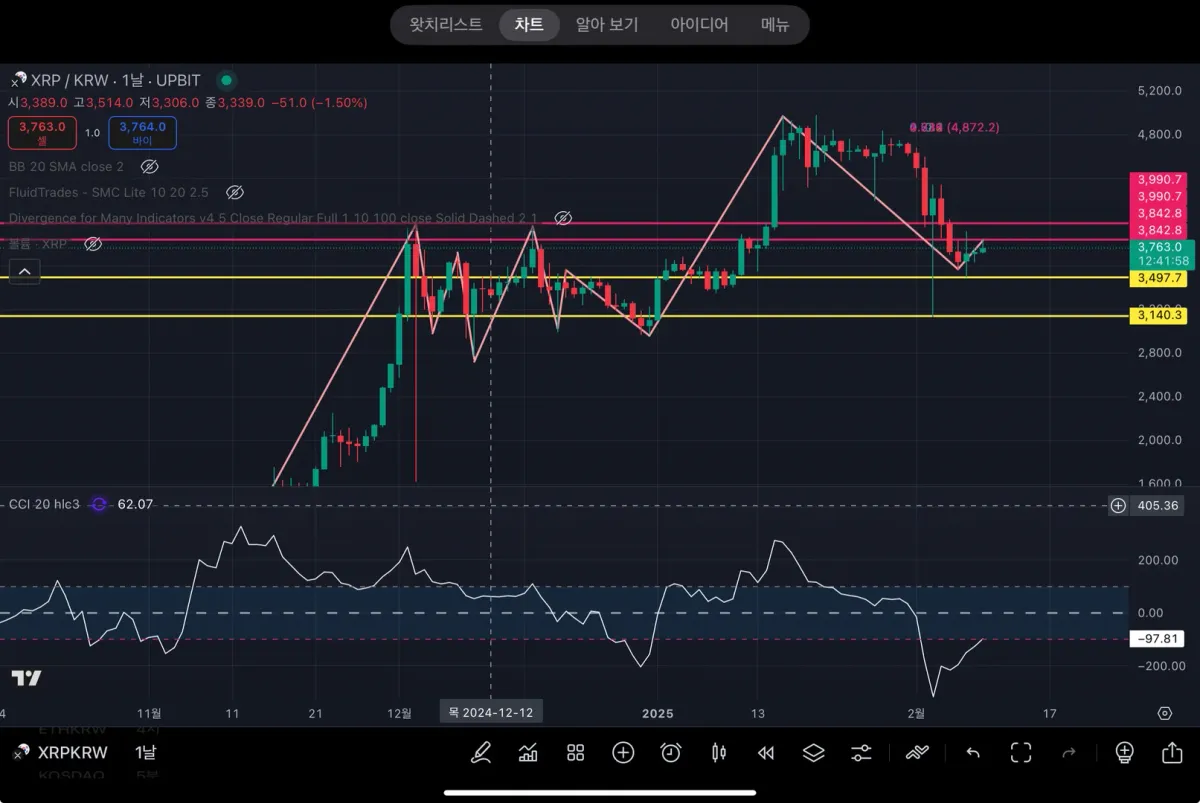
Task: Unhide the FluidTrades SMC Lite indicator
Action: (x=234, y=192)
